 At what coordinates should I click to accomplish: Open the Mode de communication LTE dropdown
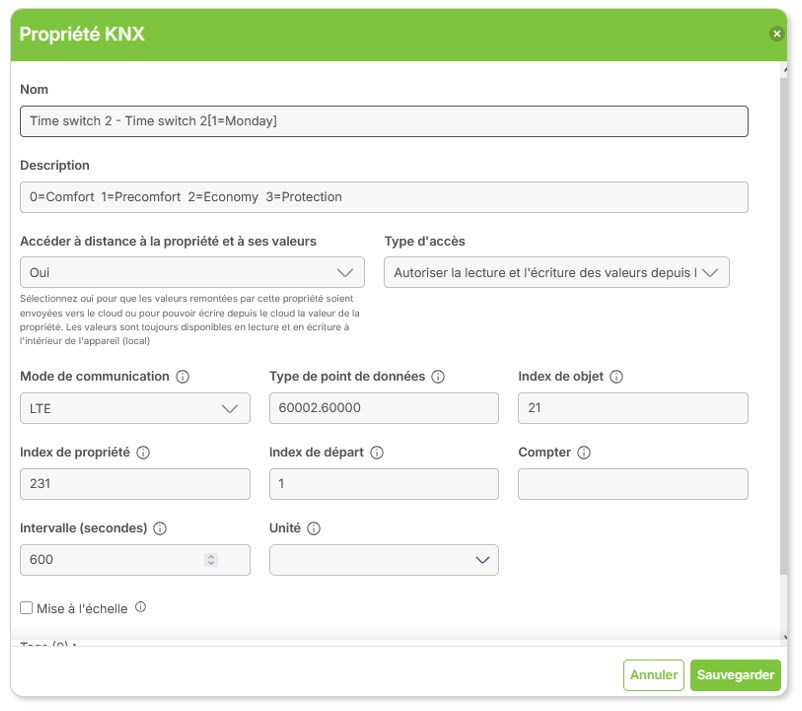[135, 408]
